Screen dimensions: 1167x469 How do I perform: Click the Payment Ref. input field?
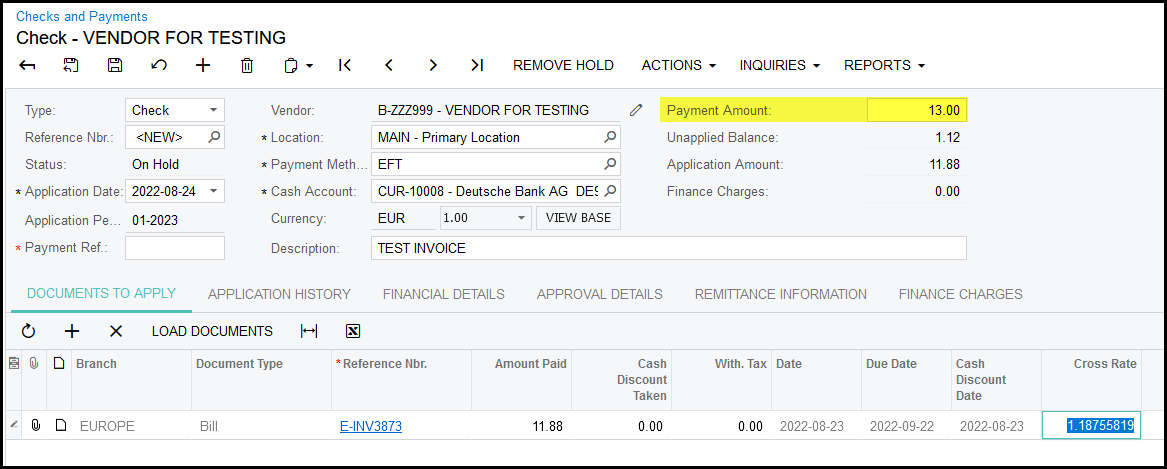click(175, 247)
